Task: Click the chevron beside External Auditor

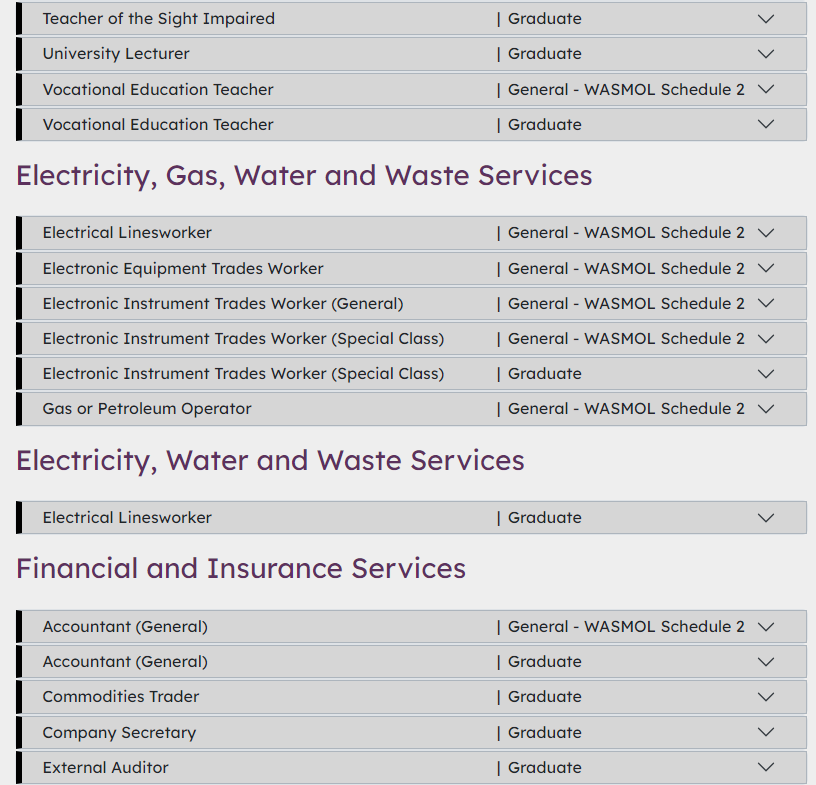Action: [x=766, y=767]
